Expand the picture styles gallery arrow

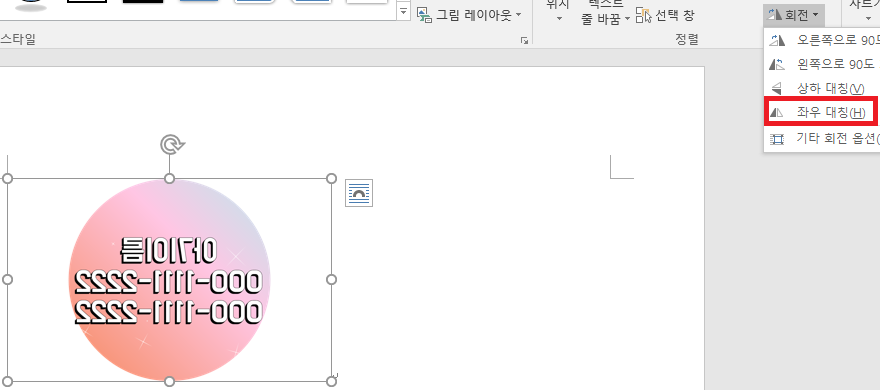coord(403,11)
